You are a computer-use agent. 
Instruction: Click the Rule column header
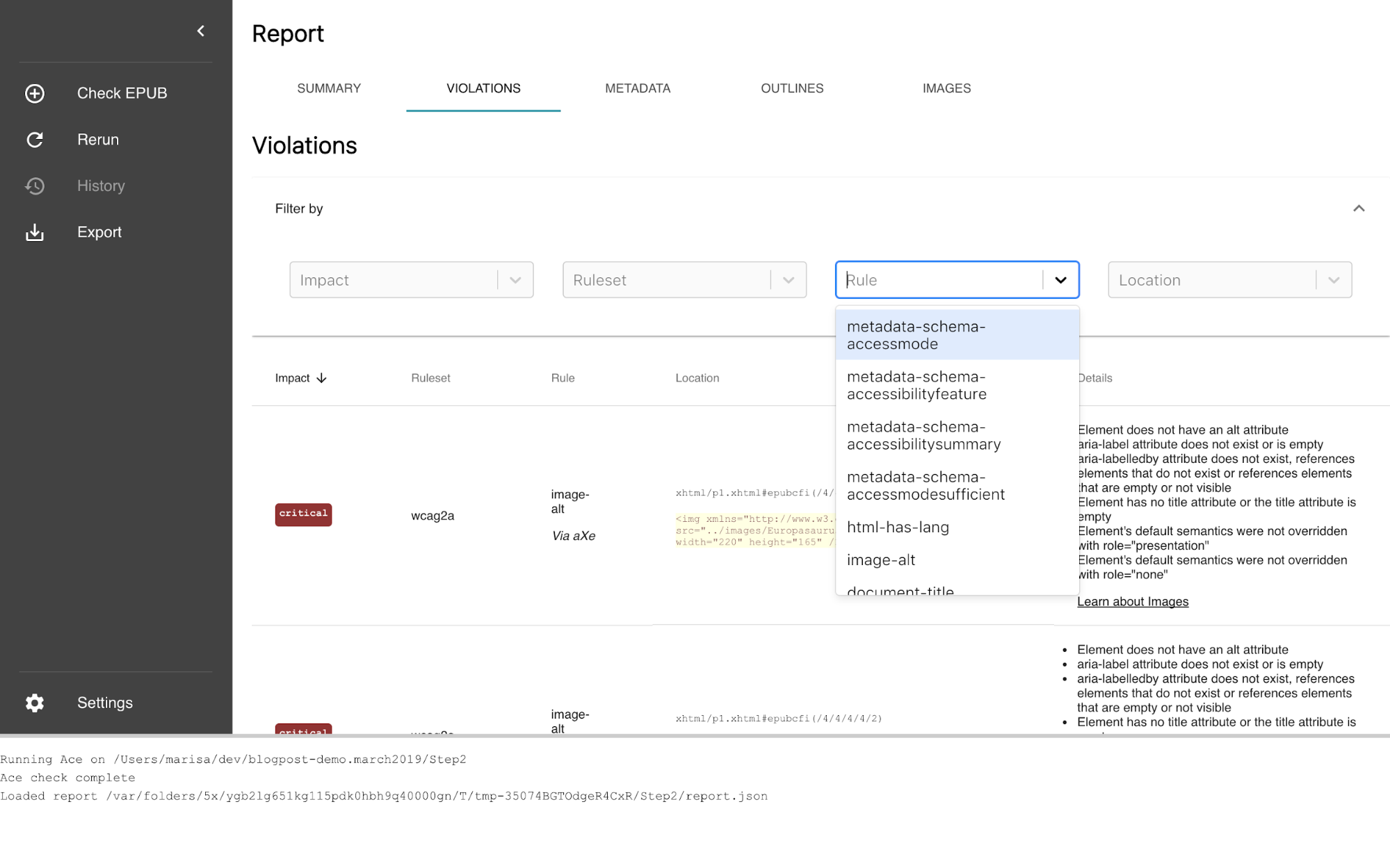click(563, 378)
